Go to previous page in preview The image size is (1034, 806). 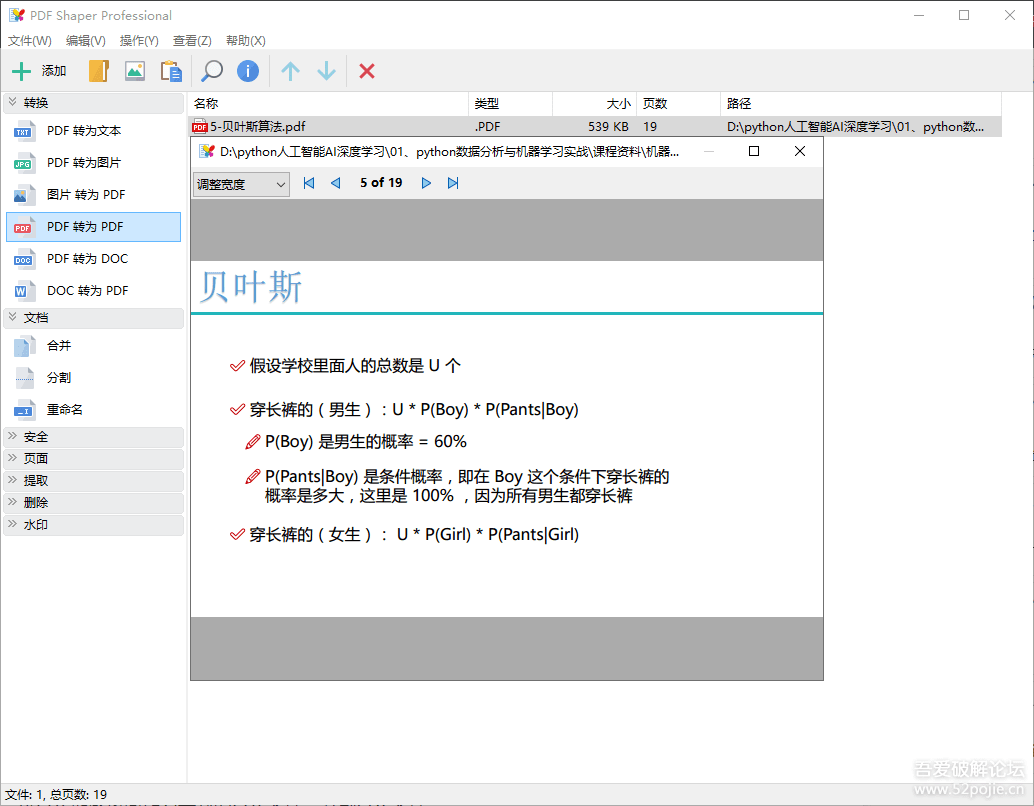tap(335, 183)
